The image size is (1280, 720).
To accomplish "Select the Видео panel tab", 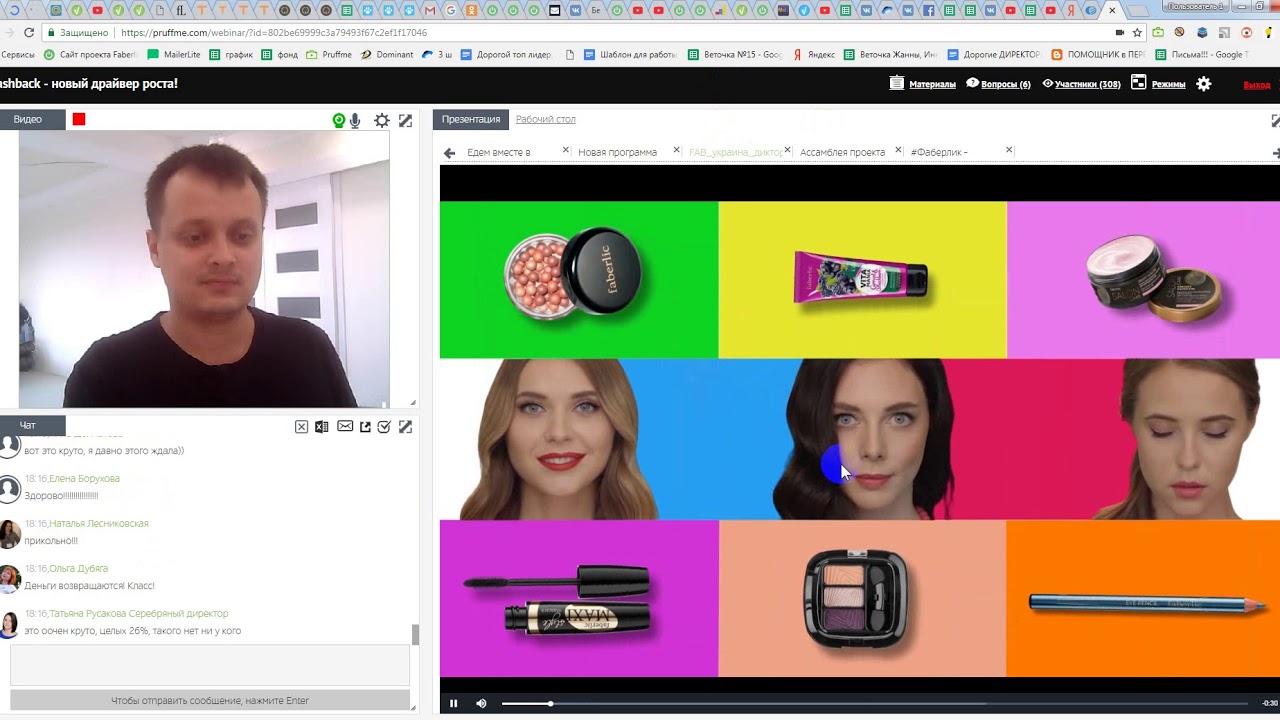I will (x=32, y=119).
